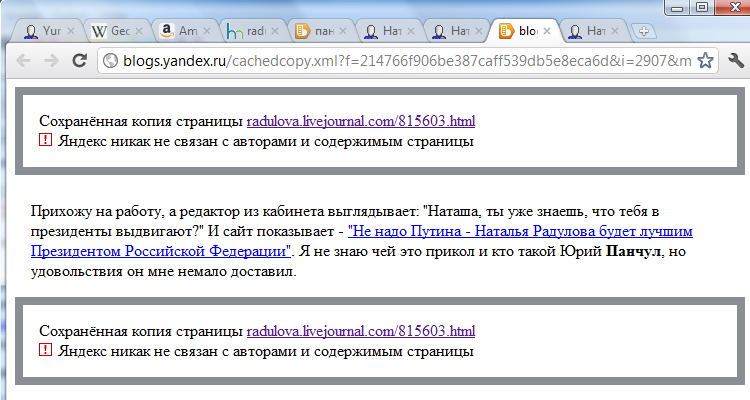Image resolution: width=750 pixels, height=400 pixels.
Task: Switch to the Yur tab
Action: [46, 31]
